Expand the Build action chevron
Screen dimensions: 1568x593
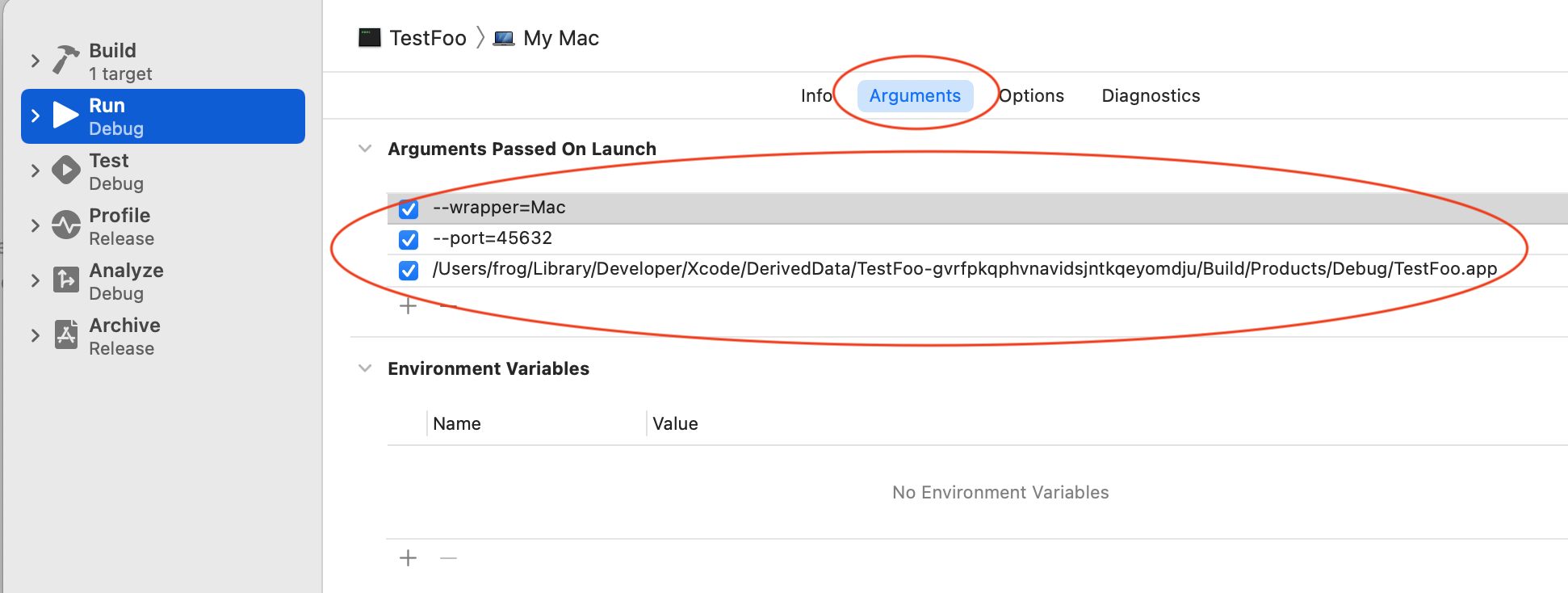click(35, 61)
